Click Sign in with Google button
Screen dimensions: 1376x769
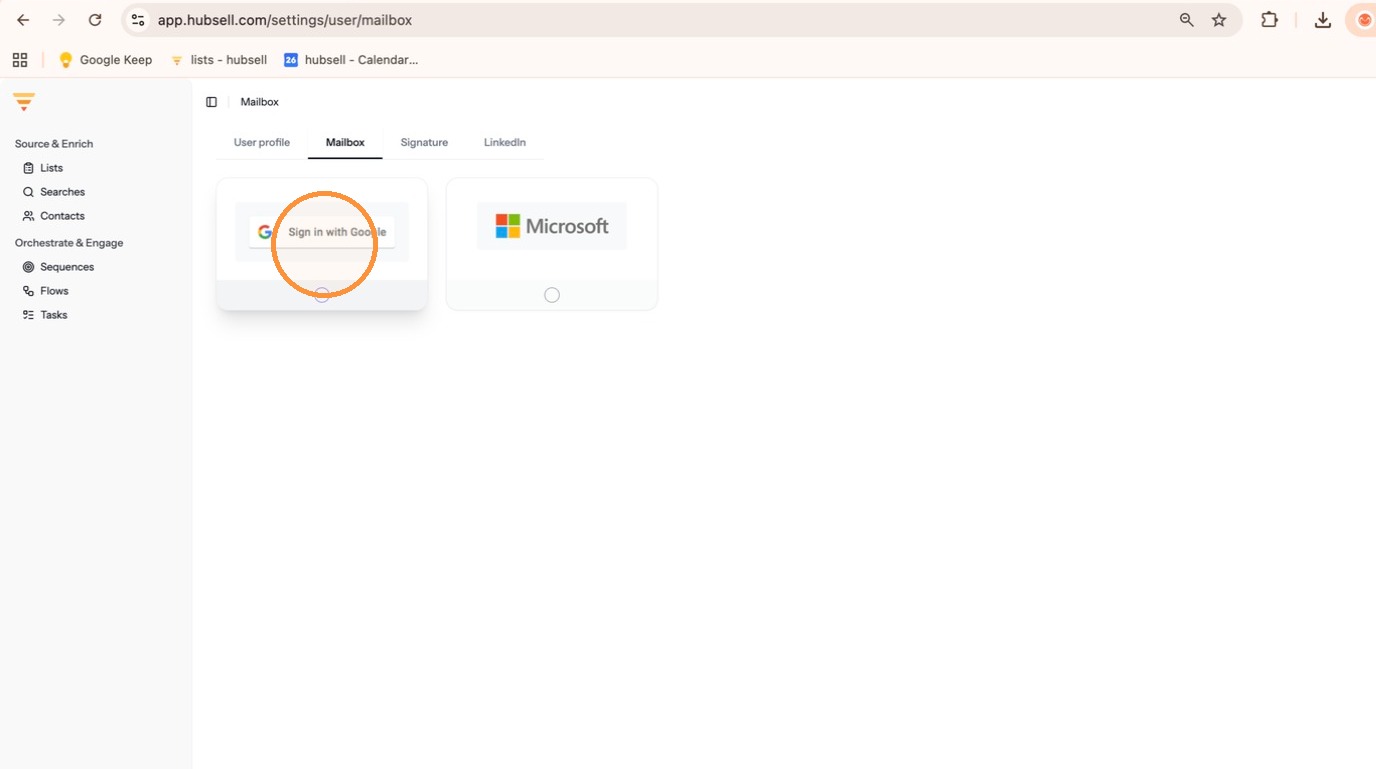point(322,232)
